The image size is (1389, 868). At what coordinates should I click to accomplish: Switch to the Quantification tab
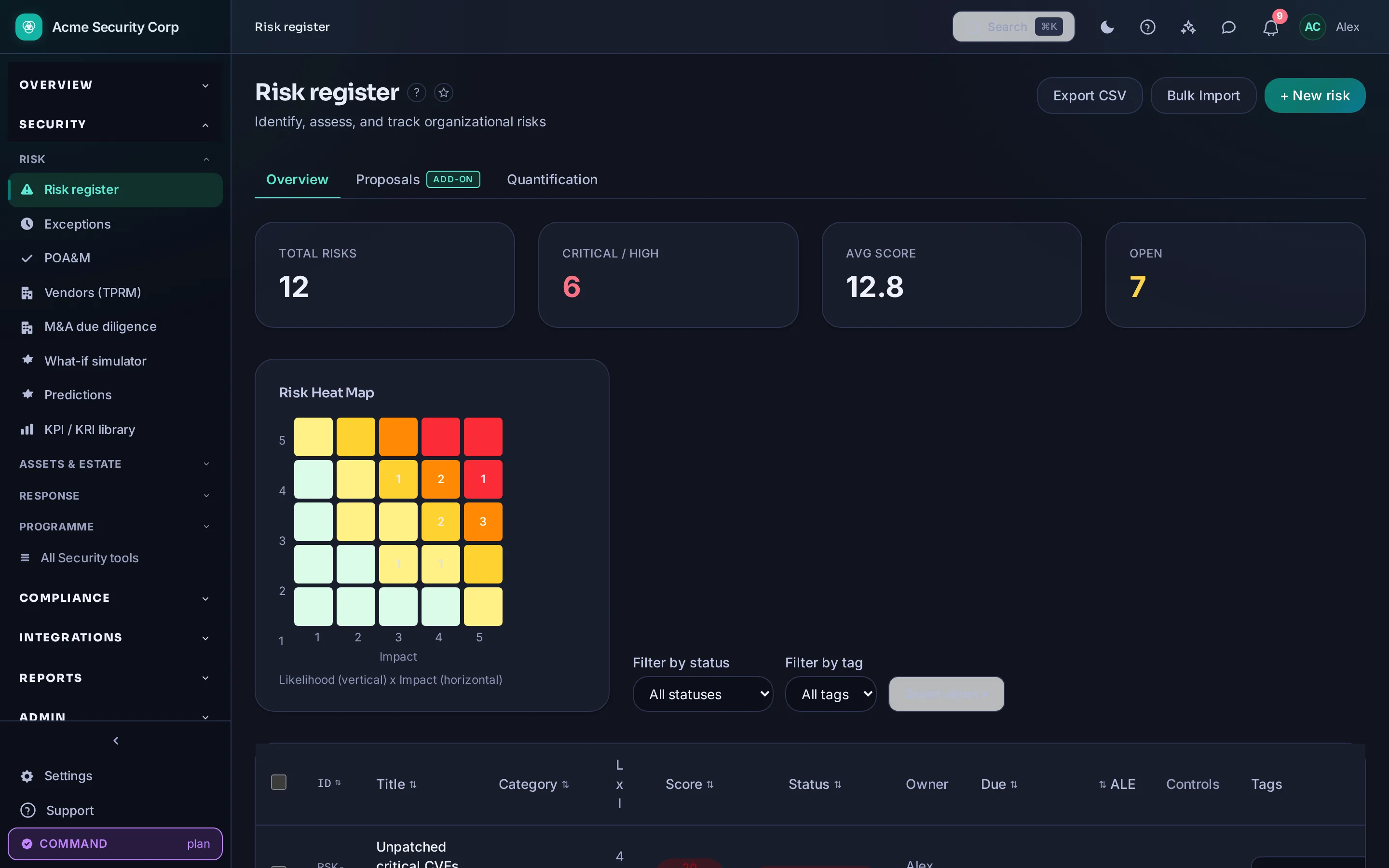coord(552,180)
